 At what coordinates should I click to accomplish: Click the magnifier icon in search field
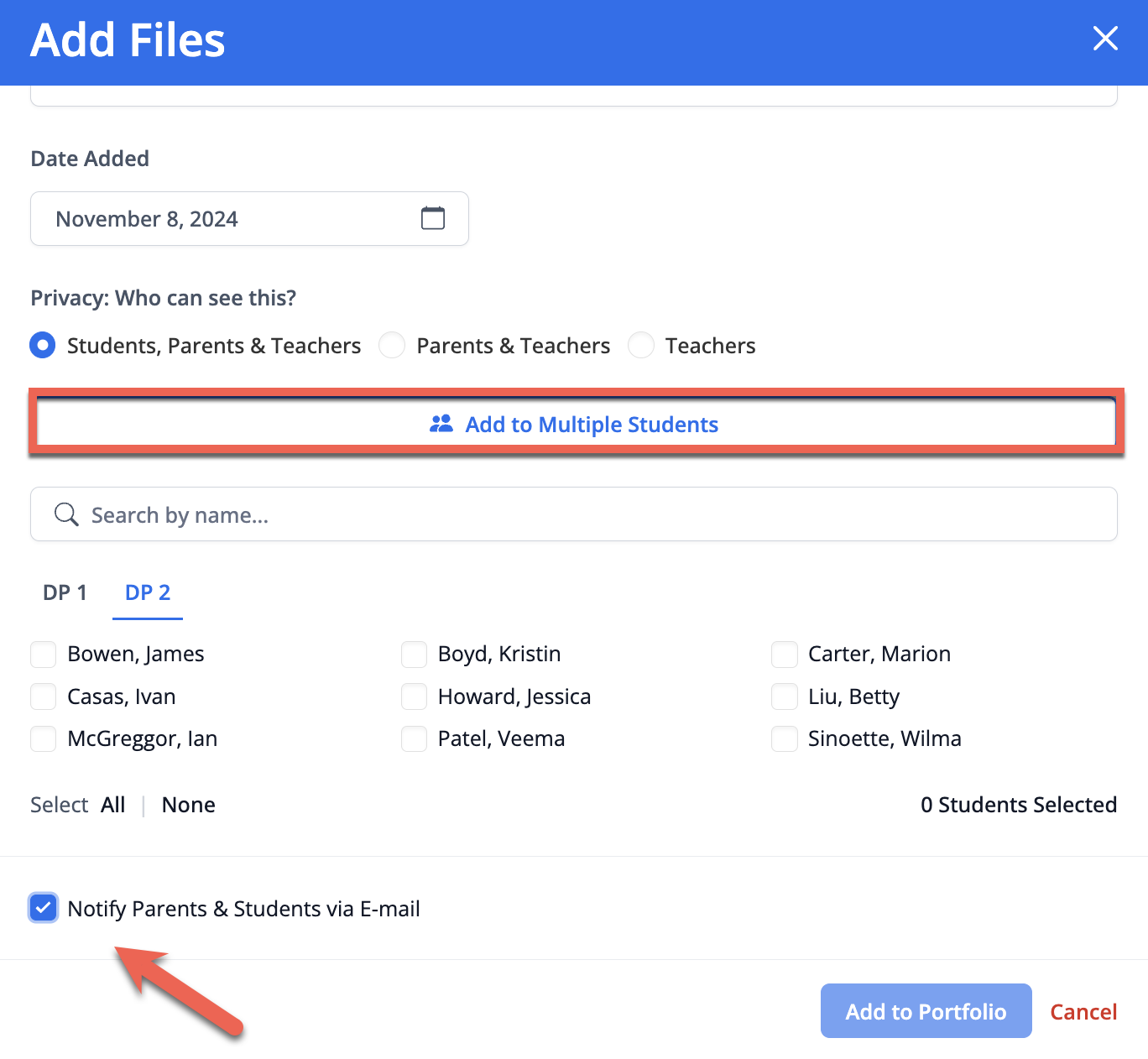pos(66,514)
